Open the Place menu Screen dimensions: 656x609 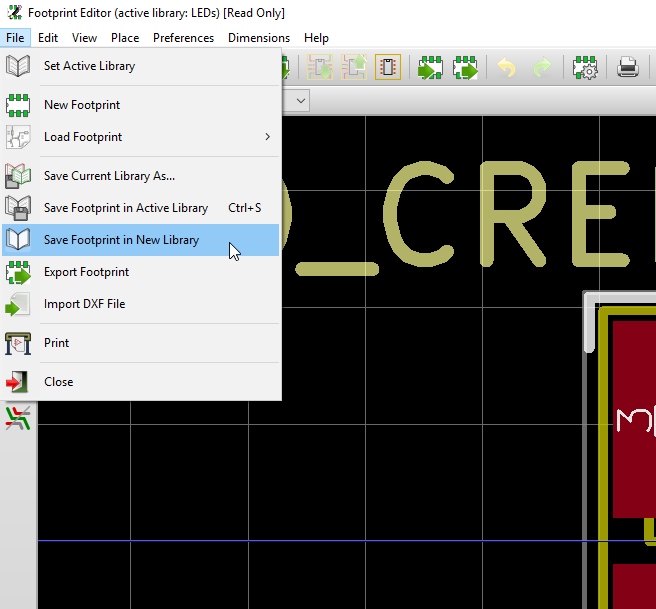pos(125,38)
